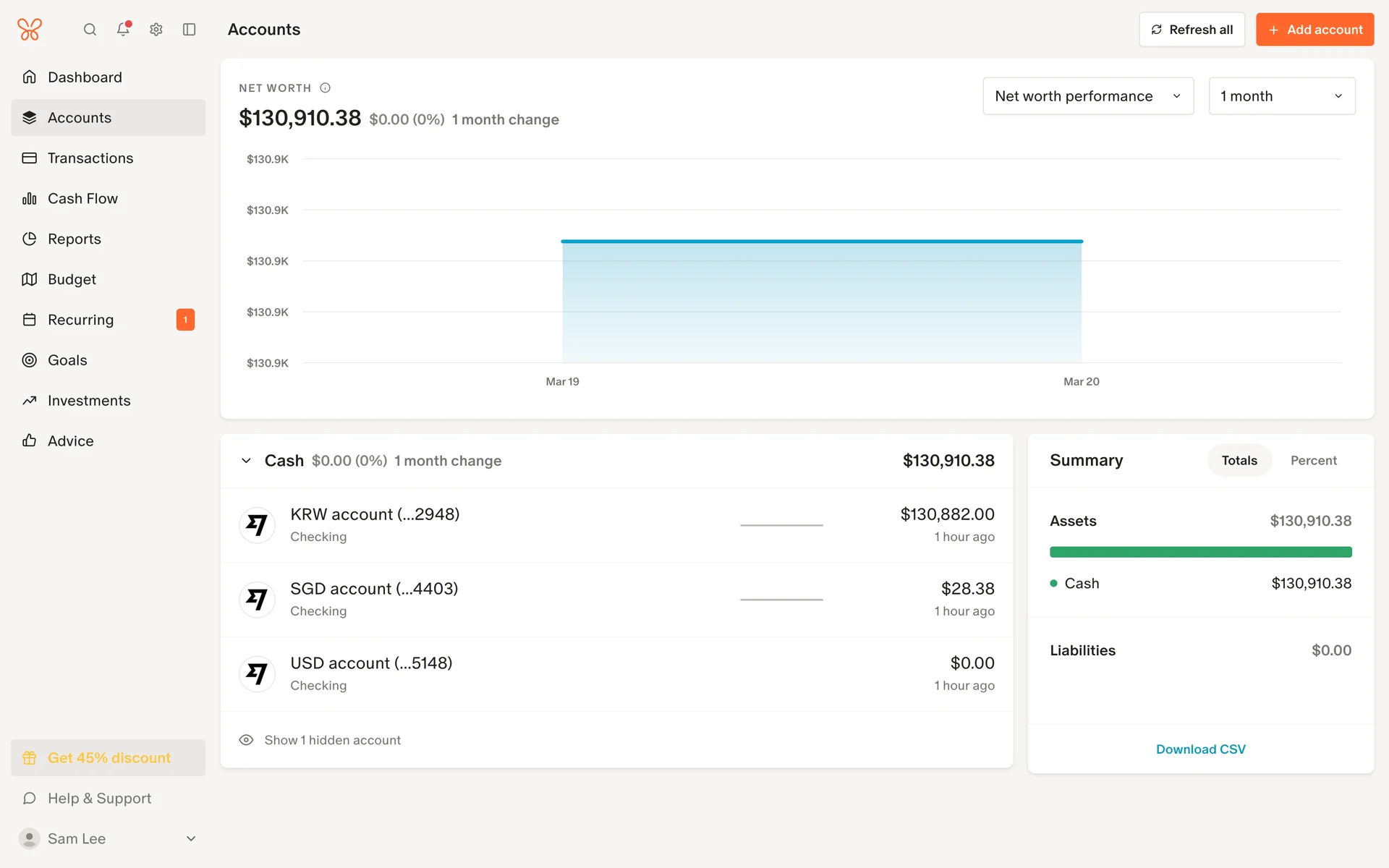Open Net worth performance dropdown

point(1087,96)
